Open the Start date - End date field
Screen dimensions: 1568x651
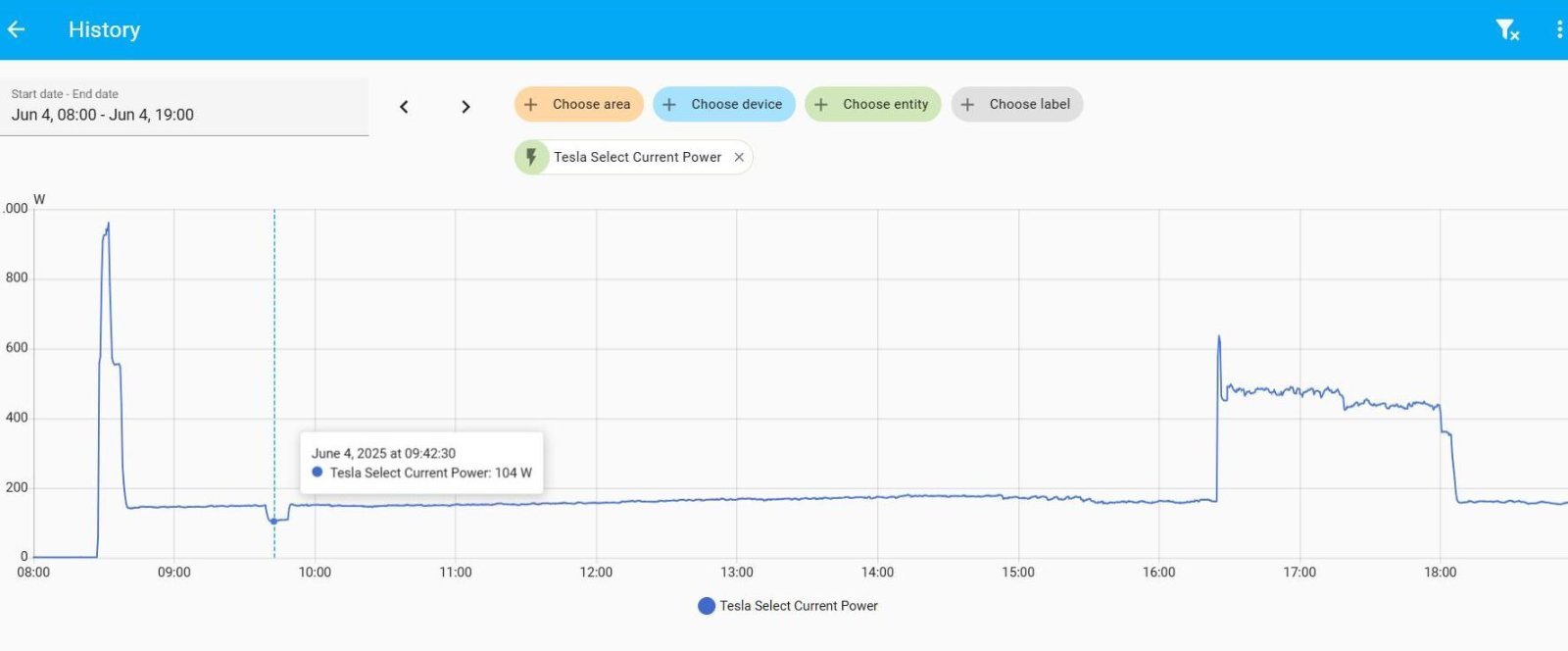(184, 106)
